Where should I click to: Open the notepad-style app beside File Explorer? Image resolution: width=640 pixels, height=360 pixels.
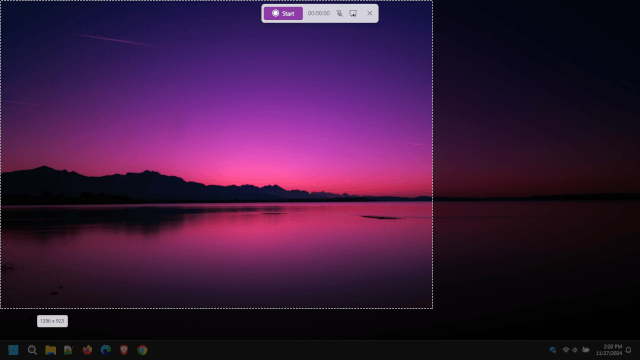69,350
